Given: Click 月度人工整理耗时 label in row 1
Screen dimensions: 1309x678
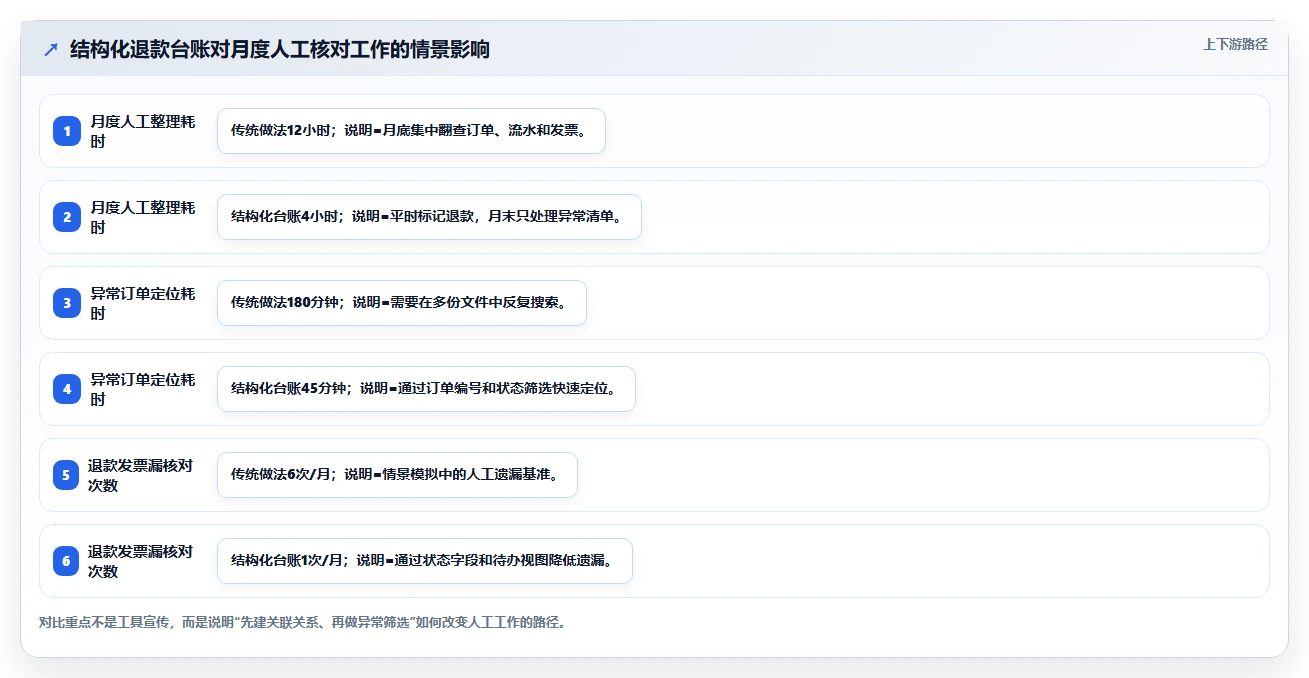Looking at the screenshot, I should pyautogui.click(x=143, y=131).
